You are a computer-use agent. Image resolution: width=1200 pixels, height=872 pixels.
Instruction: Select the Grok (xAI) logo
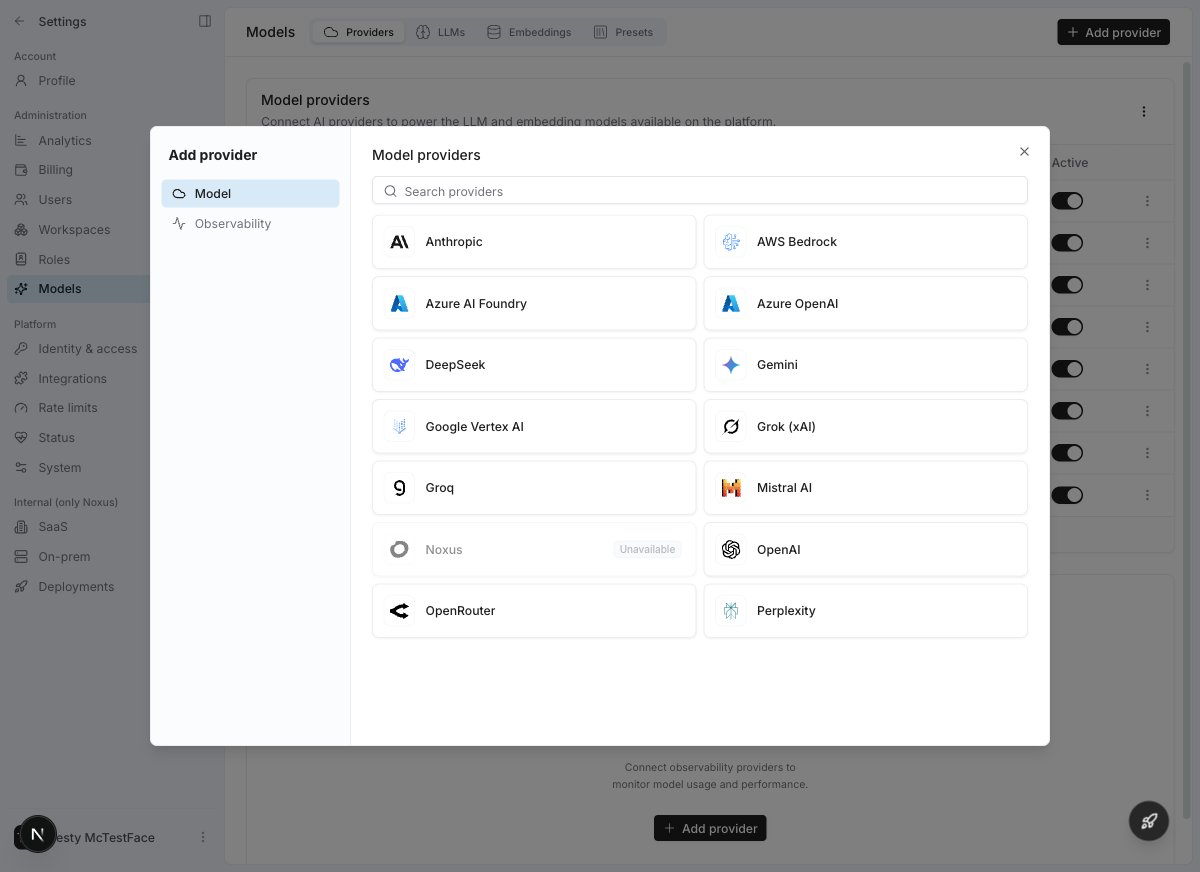[731, 427]
